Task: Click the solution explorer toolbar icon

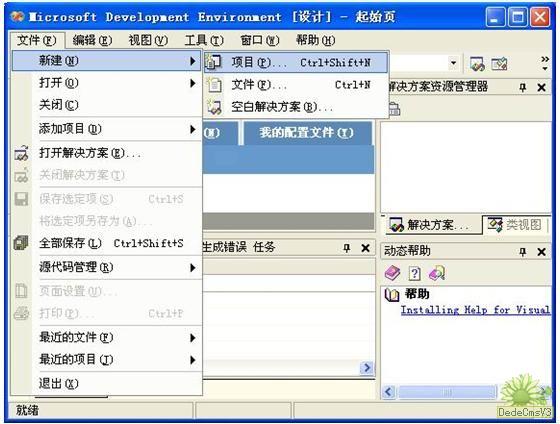Action: point(394,109)
